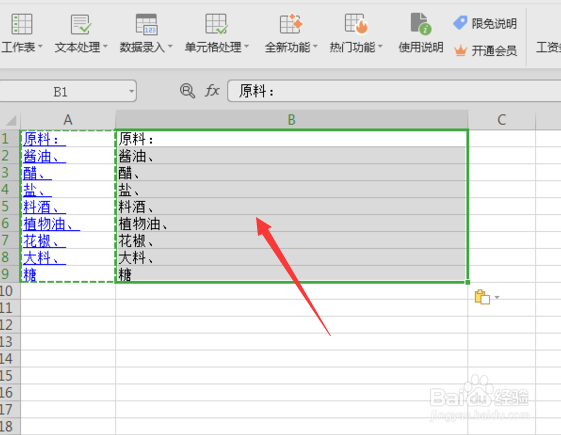Open the 盐、 hyperlink in column A
The width and height of the screenshot is (561, 435).
37,190
